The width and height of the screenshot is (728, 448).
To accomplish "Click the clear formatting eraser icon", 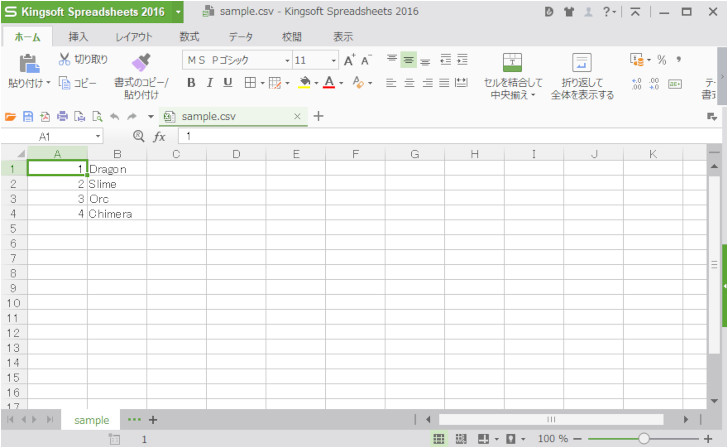I will [x=358, y=83].
